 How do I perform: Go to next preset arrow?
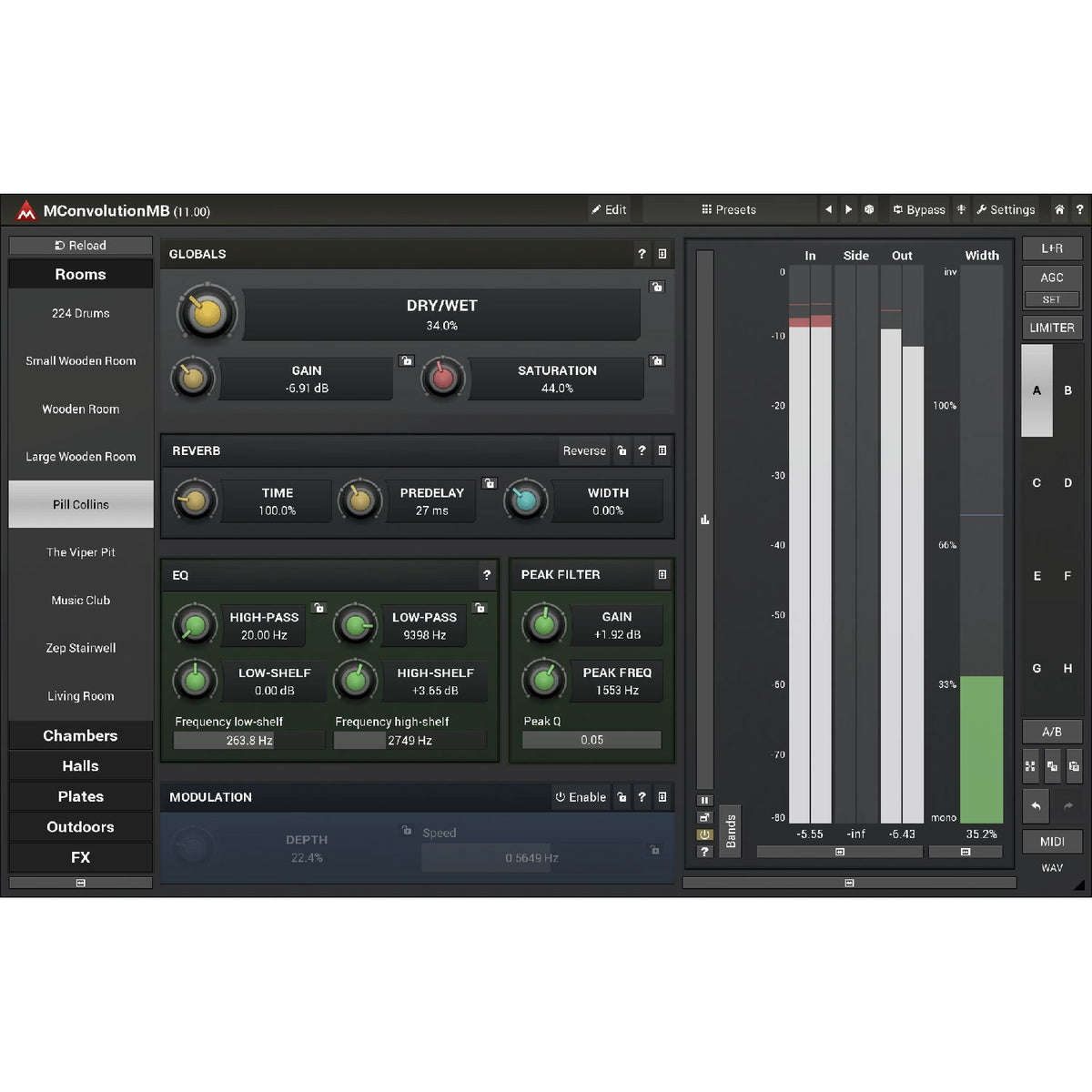coord(848,209)
